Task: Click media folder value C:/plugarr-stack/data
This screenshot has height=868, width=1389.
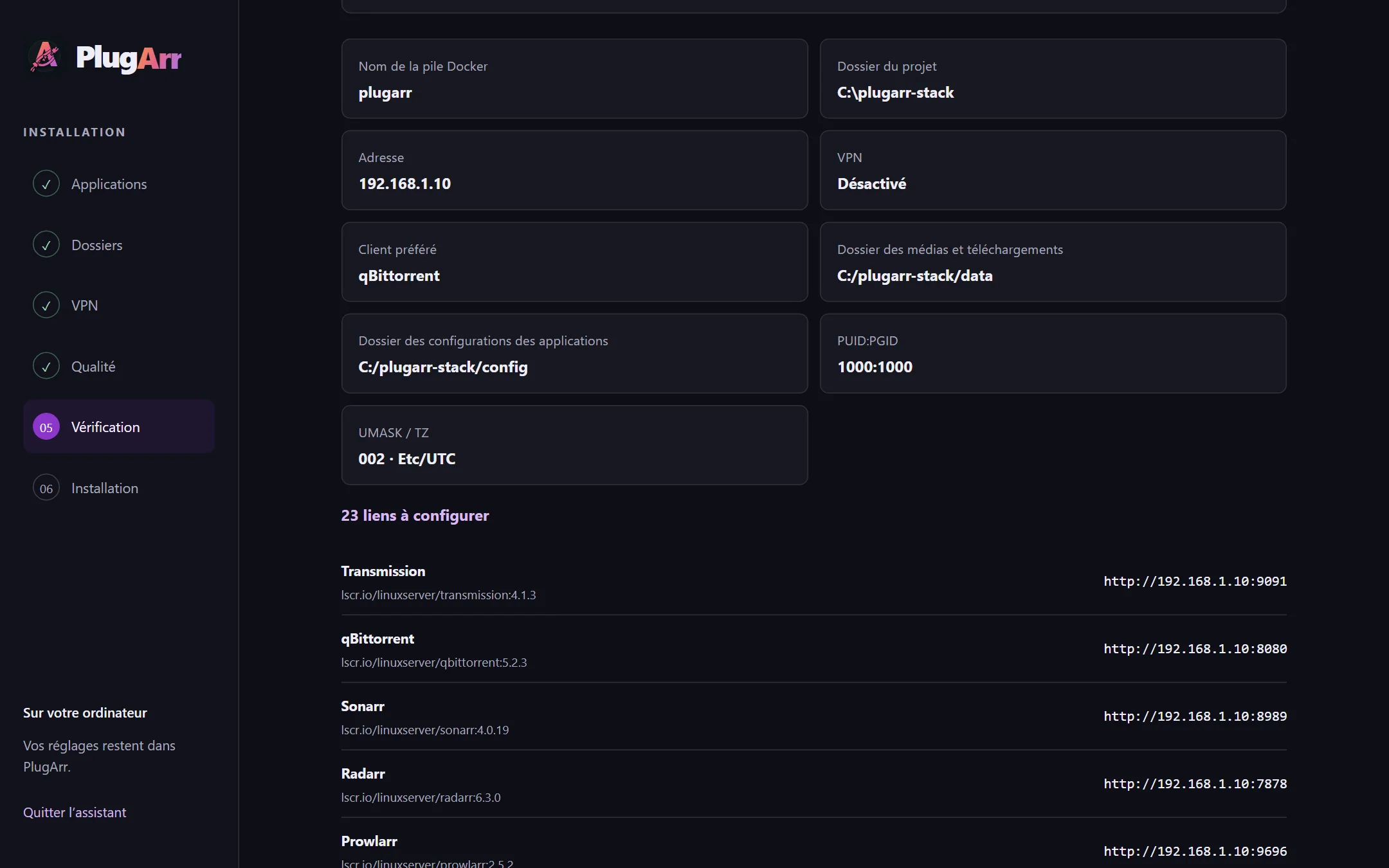Action: click(914, 276)
